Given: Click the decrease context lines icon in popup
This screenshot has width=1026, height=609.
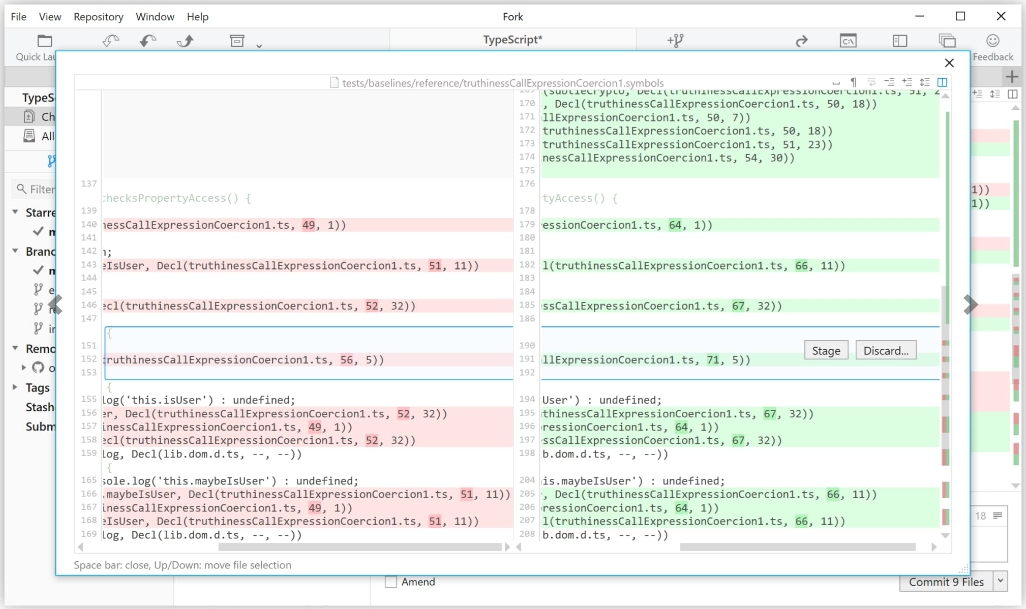Looking at the screenshot, I should point(888,82).
